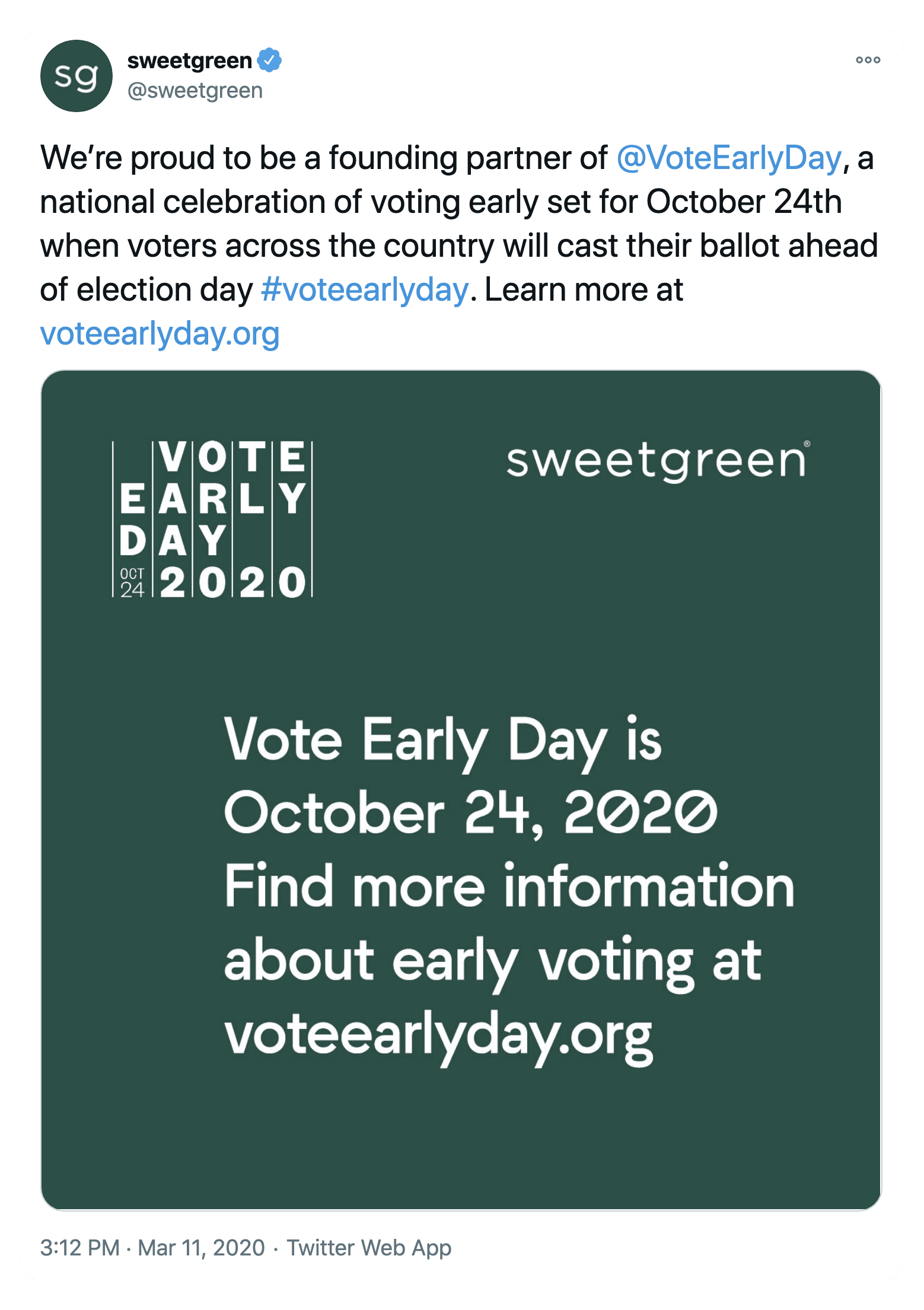Click the @sweetgreen handle below the name
Viewport: 924px width, 1310px height.
coord(196,91)
